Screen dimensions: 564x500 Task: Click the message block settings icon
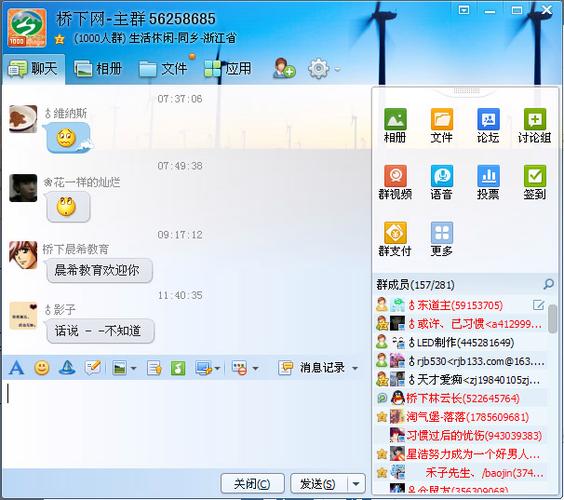pos(240,368)
